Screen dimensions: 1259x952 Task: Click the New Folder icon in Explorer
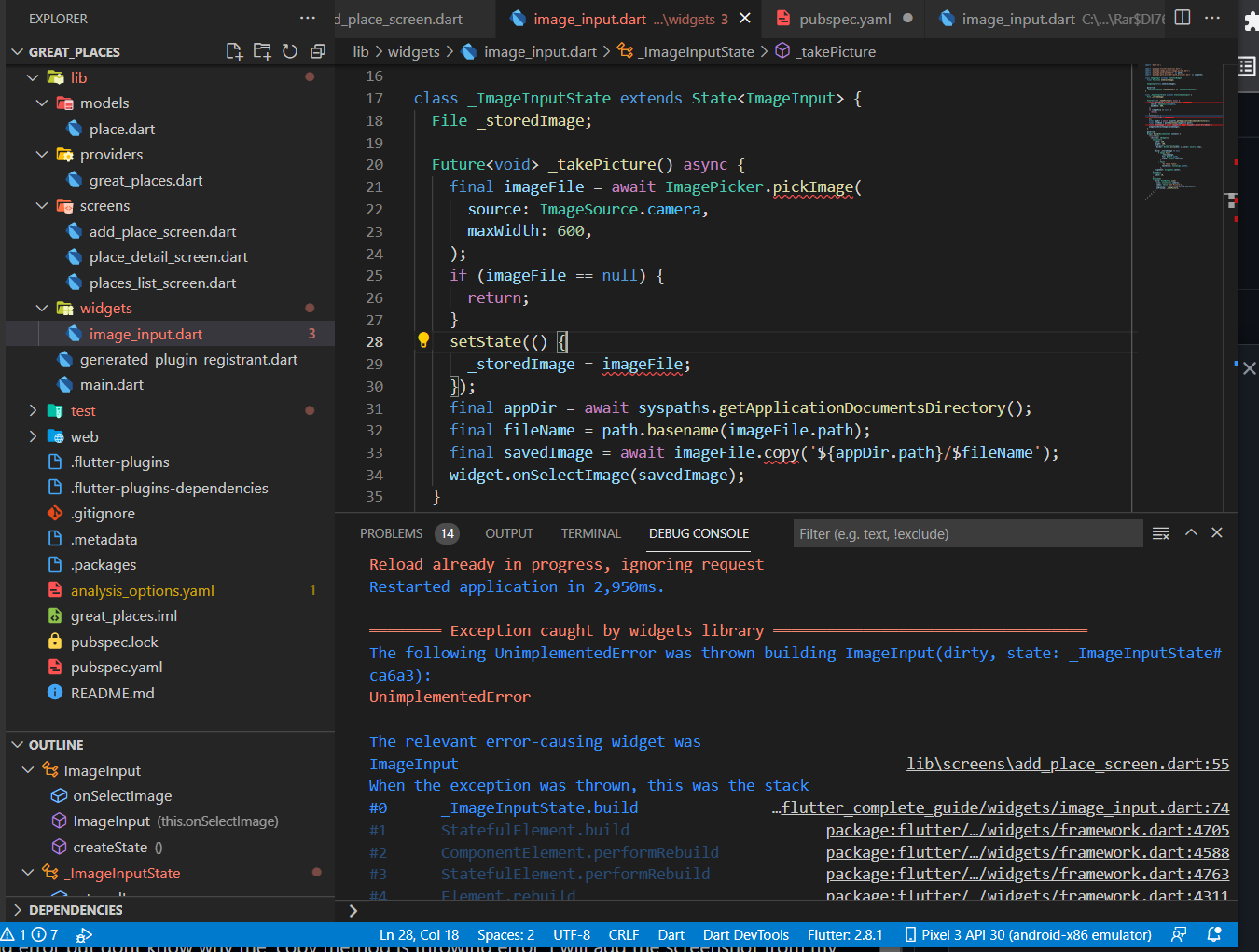click(x=262, y=51)
